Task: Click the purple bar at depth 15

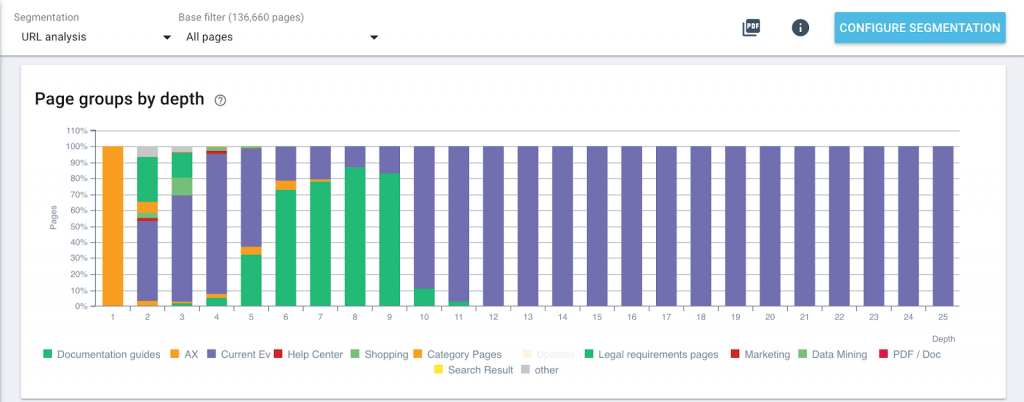Action: pyautogui.click(x=597, y=226)
